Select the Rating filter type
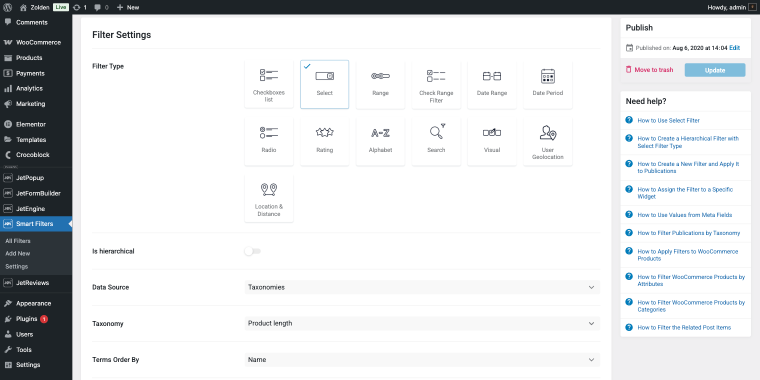The width and height of the screenshot is (760, 380). click(325, 141)
